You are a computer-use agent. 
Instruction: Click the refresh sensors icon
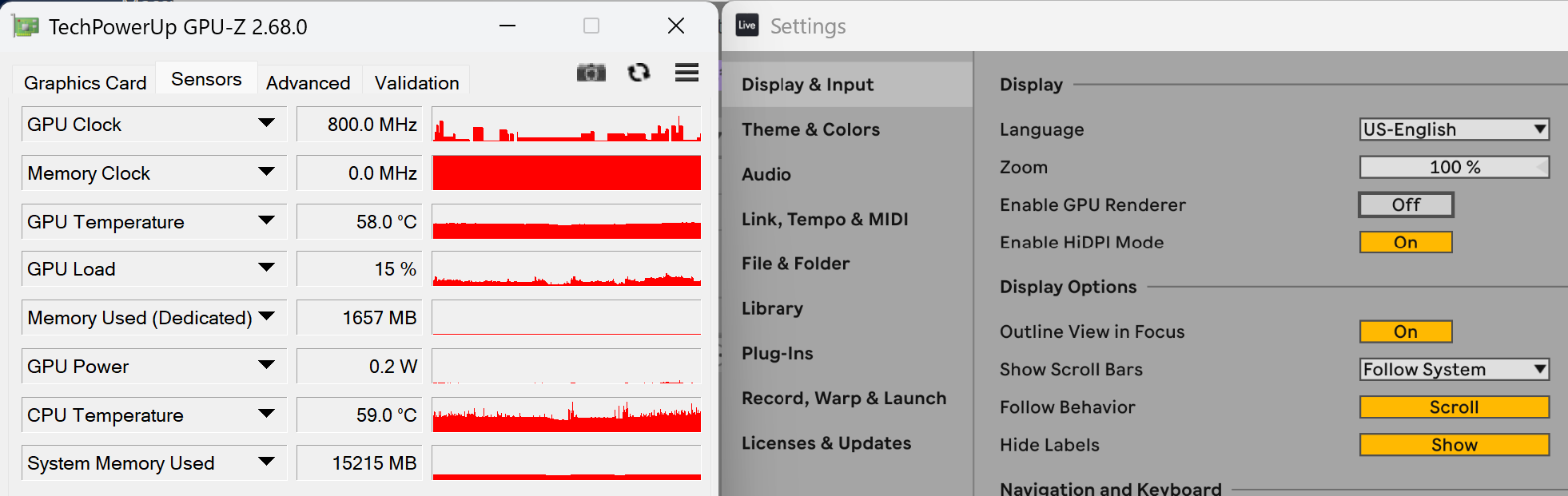pyautogui.click(x=639, y=73)
